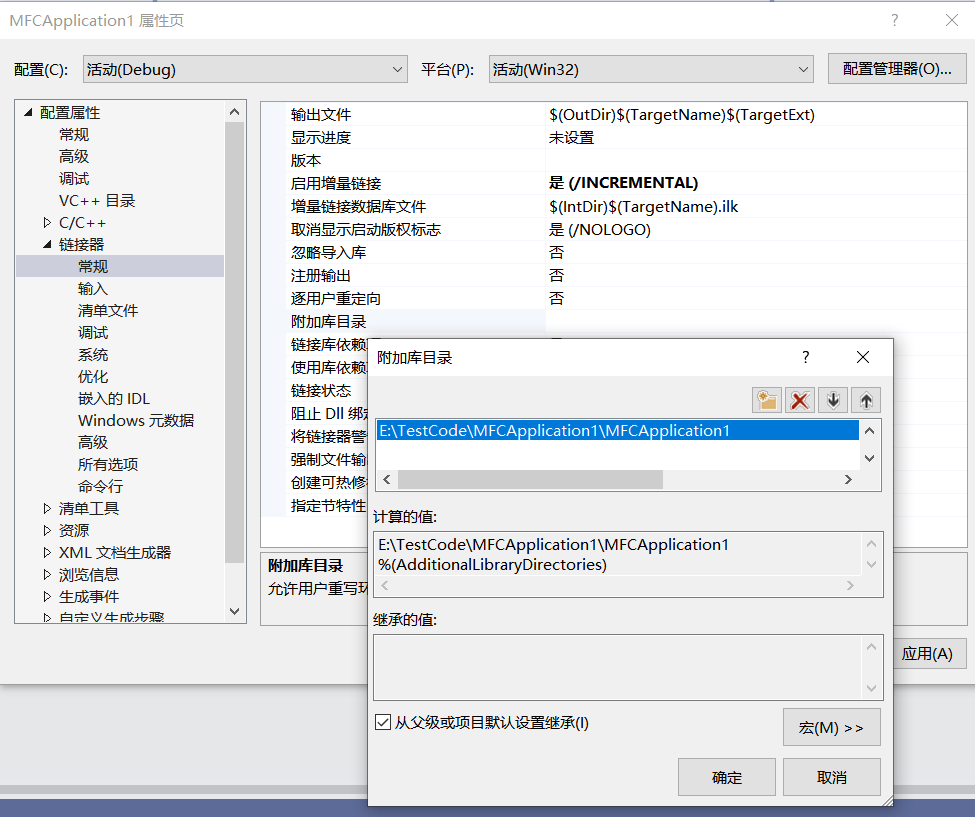
Task: Select 命令行 tree item
Action: pyautogui.click(x=100, y=486)
